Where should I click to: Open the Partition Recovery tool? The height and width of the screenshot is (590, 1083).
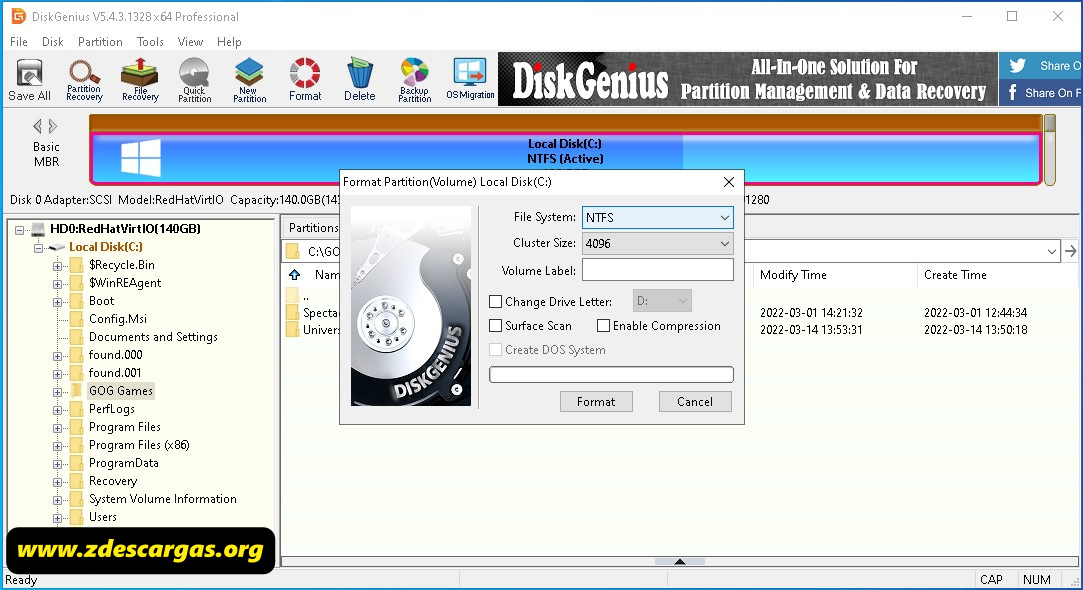click(x=84, y=79)
